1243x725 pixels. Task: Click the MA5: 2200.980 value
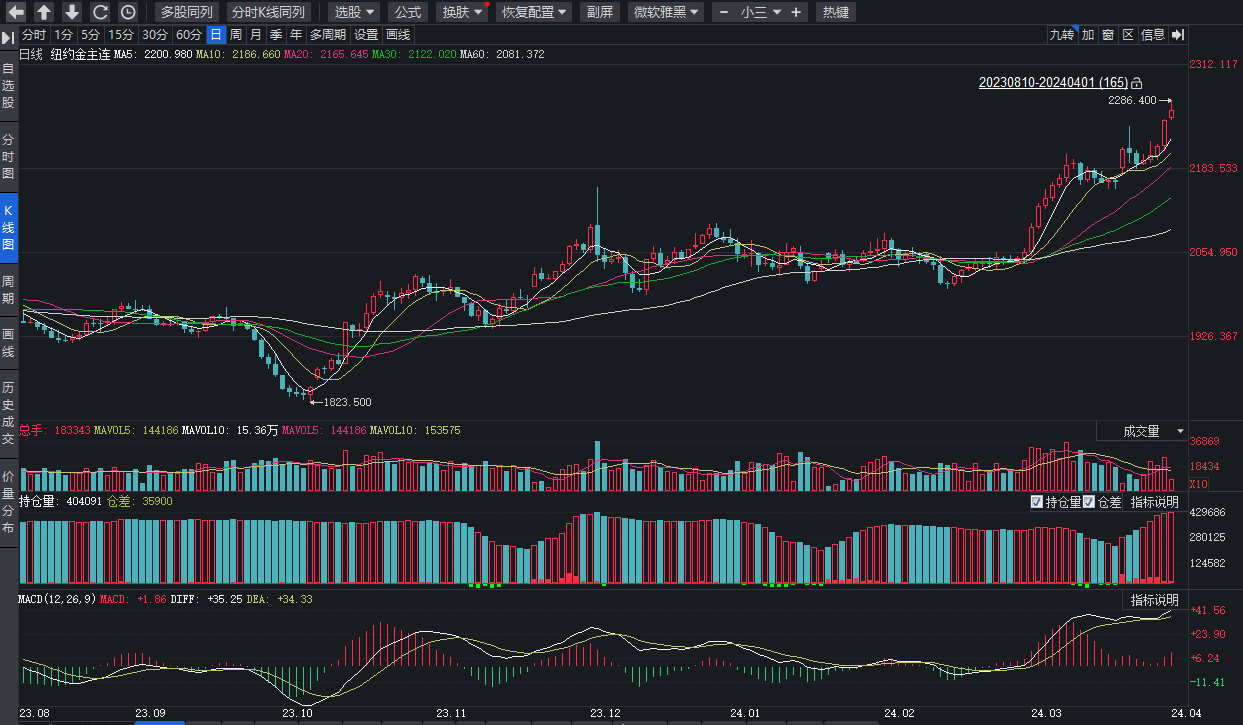[153, 54]
